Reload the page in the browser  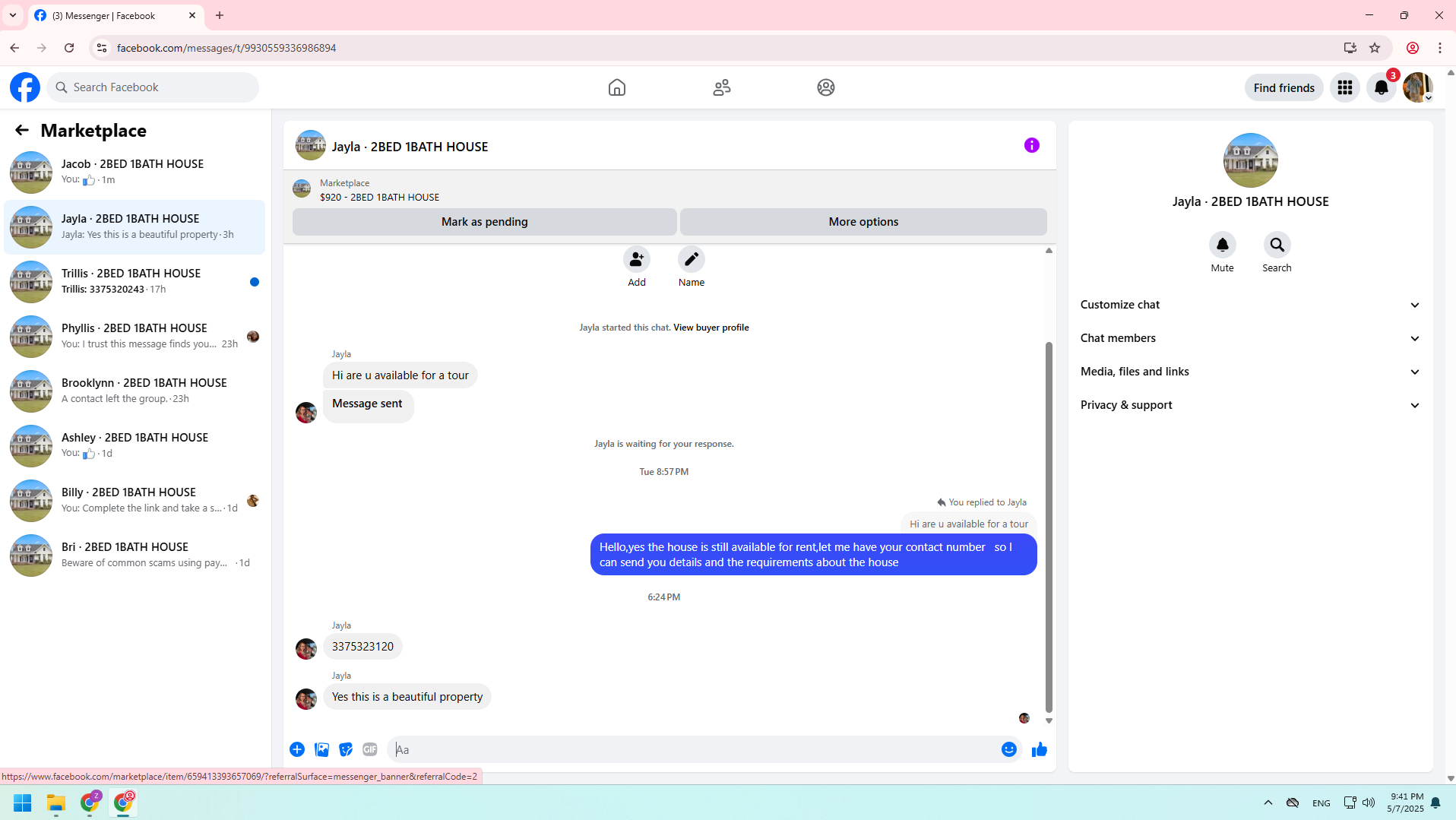pyautogui.click(x=69, y=48)
